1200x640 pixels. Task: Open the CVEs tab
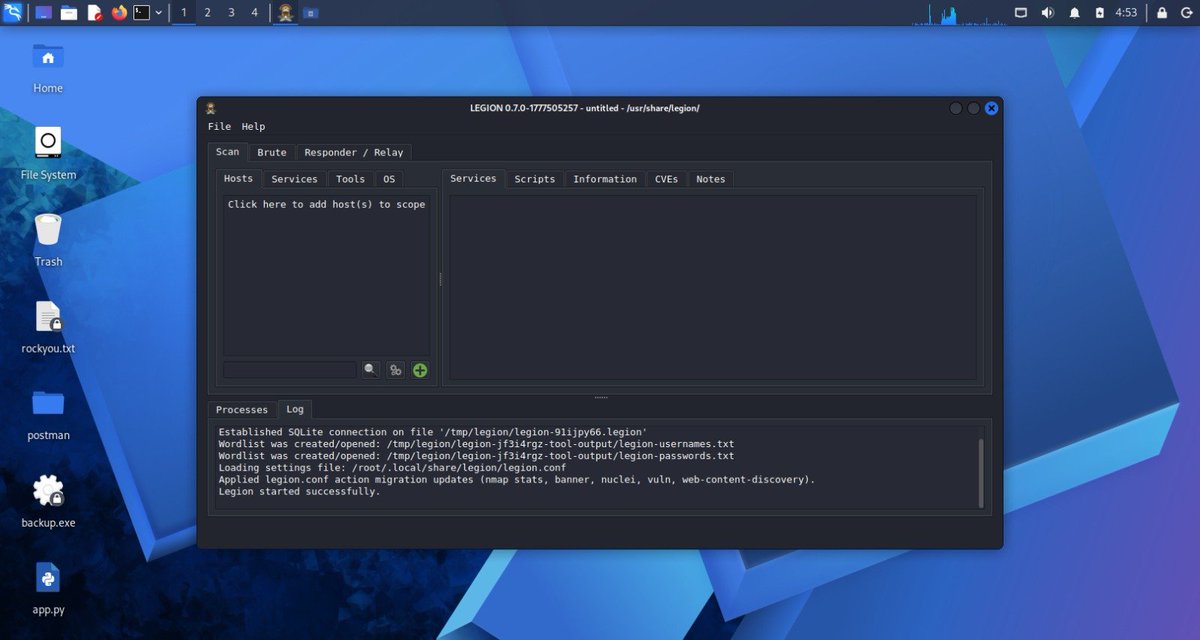click(x=666, y=179)
